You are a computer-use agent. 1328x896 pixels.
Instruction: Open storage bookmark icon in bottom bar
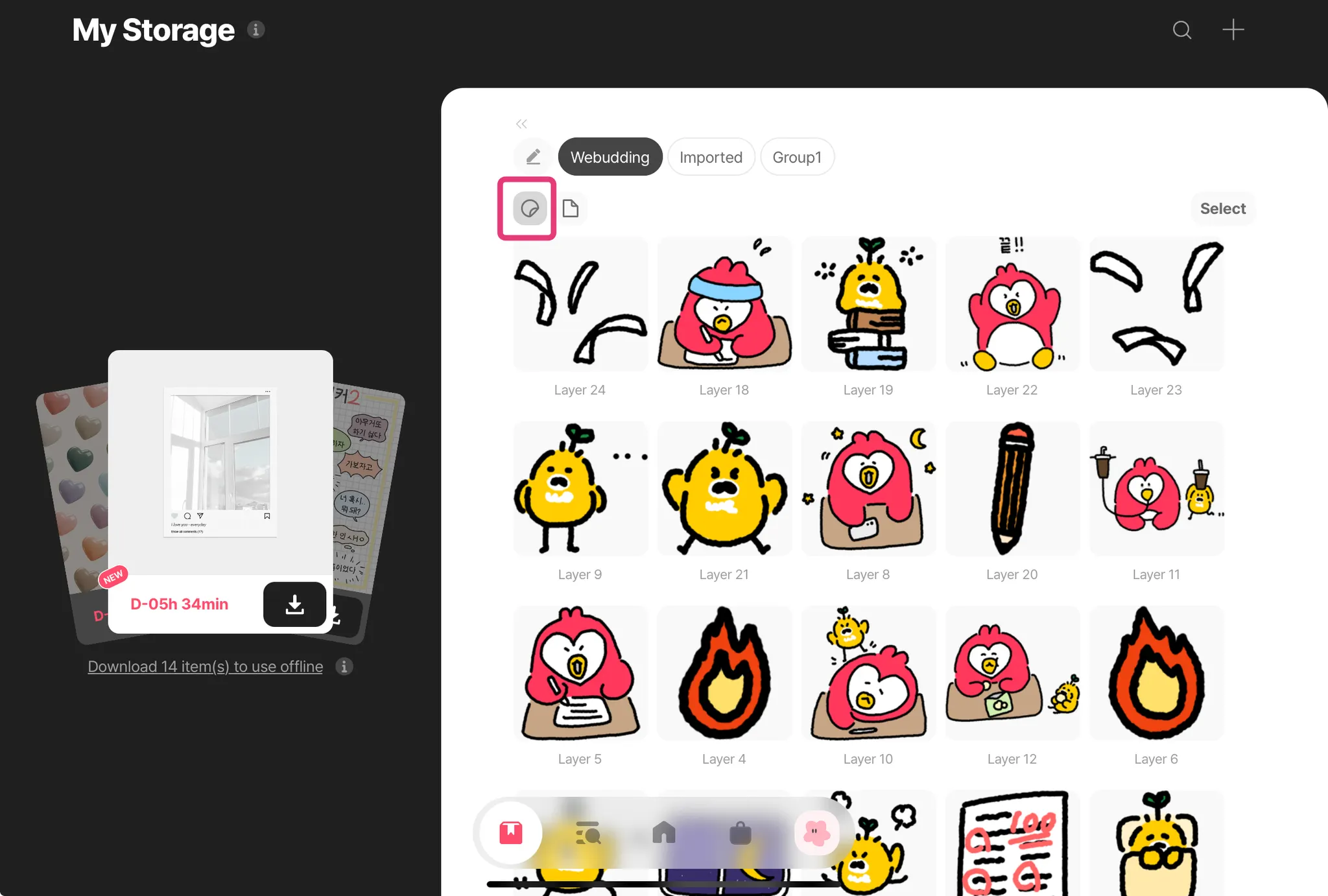[x=511, y=832]
